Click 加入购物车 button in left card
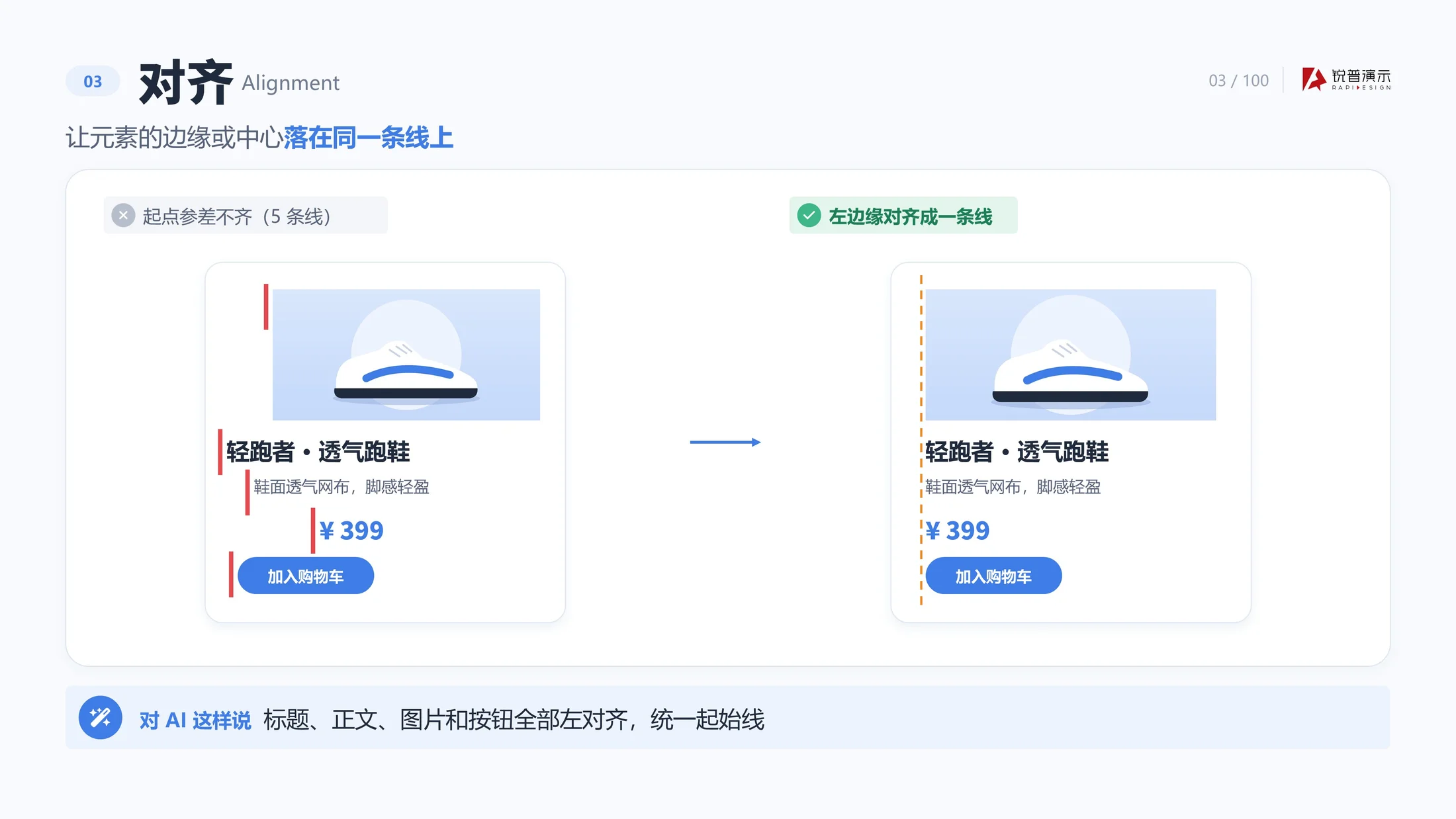 click(x=306, y=576)
